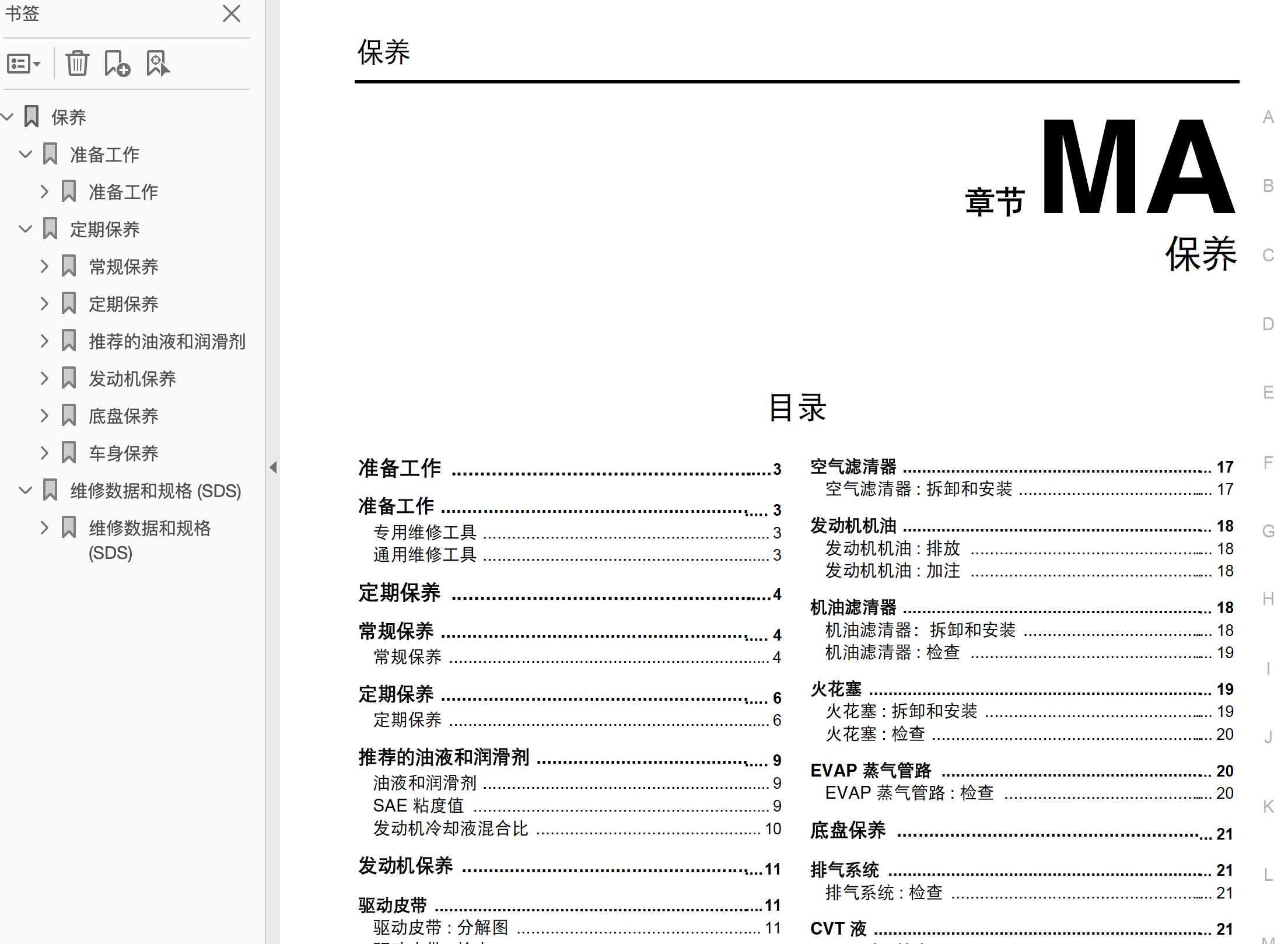The width and height of the screenshot is (1288, 944).
Task: Collapse the top-level 保养 bookmark
Action: [x=8, y=117]
